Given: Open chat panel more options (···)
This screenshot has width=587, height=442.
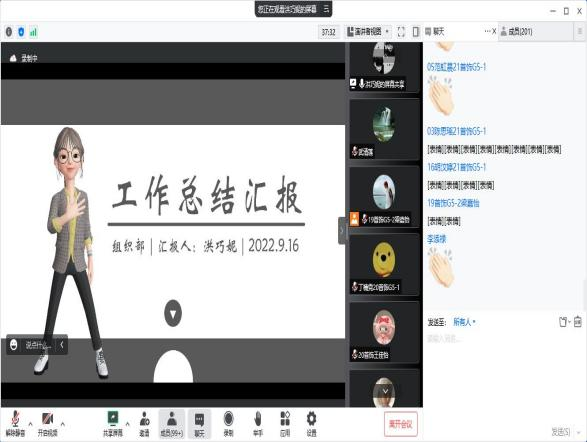Looking at the screenshot, I should tap(487, 31).
